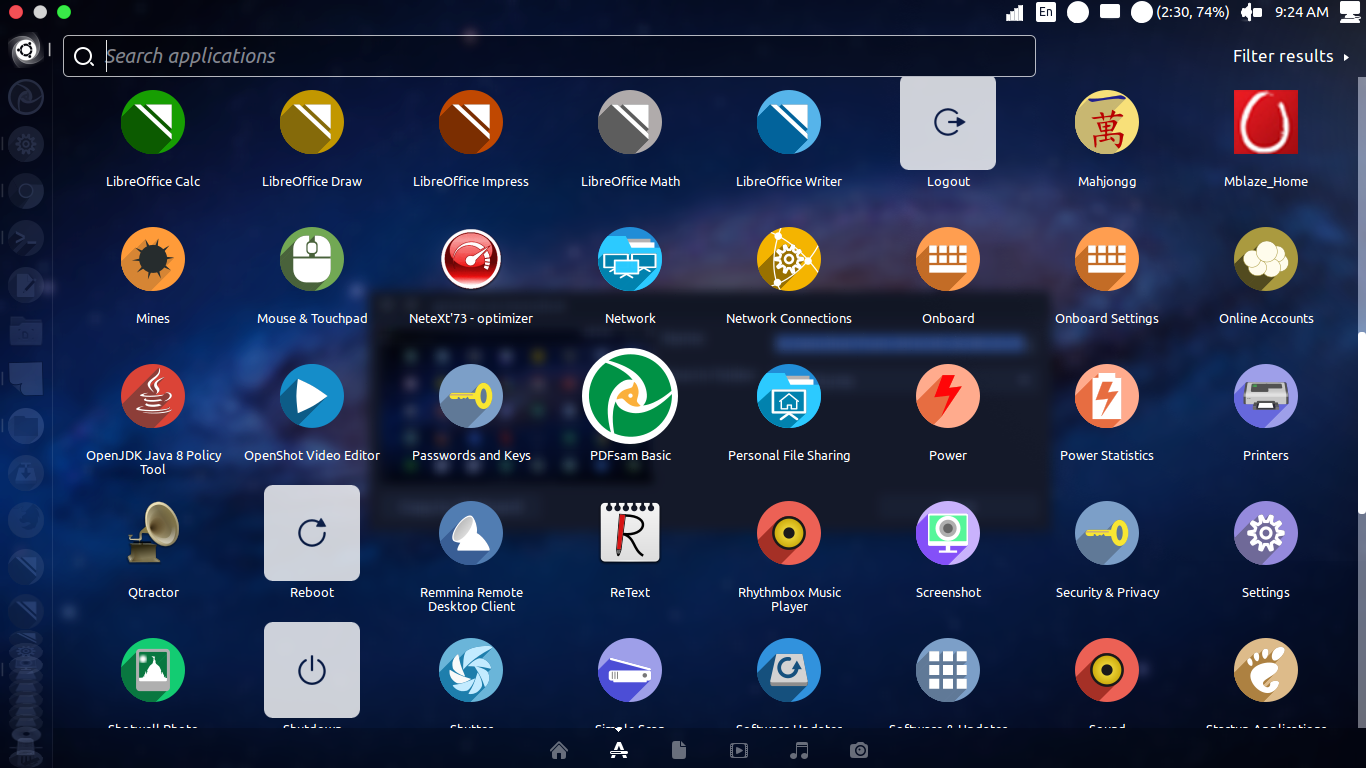Switch to the Photos lens tab

[x=859, y=750]
